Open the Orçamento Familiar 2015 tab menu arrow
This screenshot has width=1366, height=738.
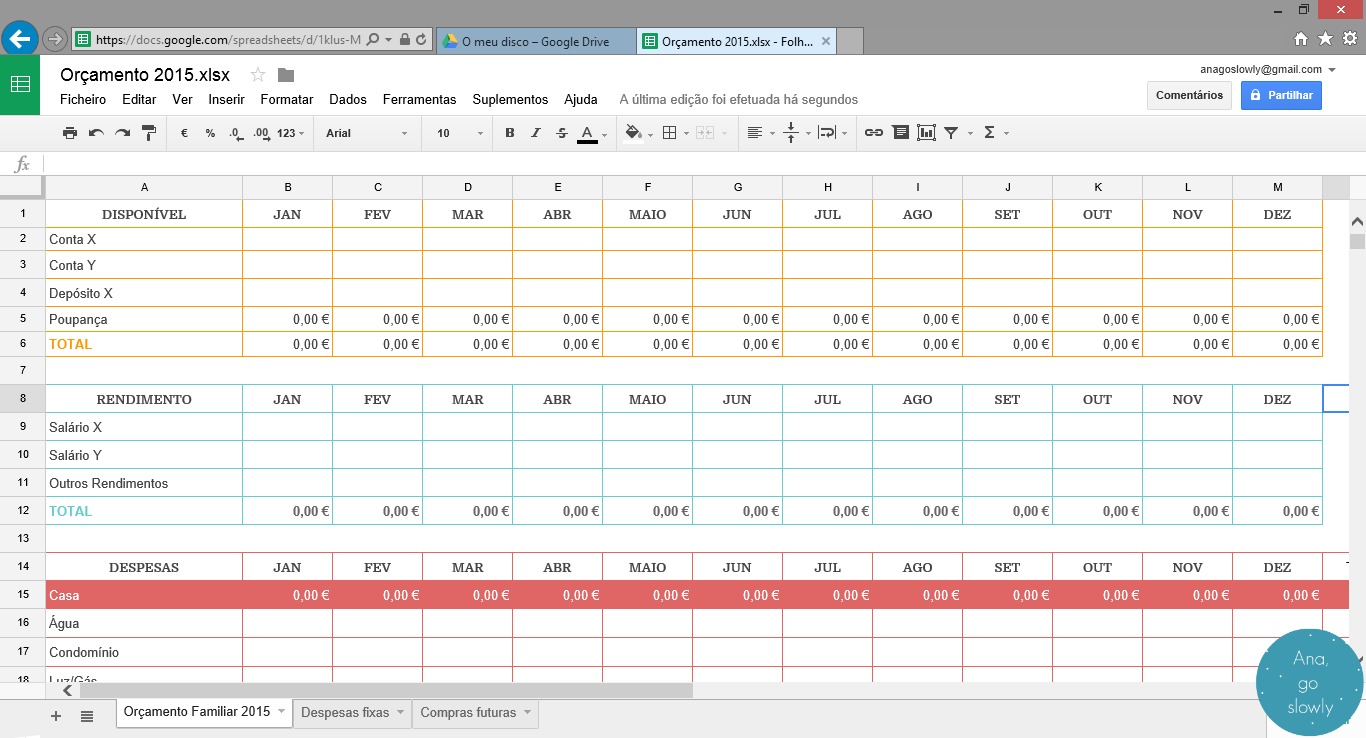point(282,712)
